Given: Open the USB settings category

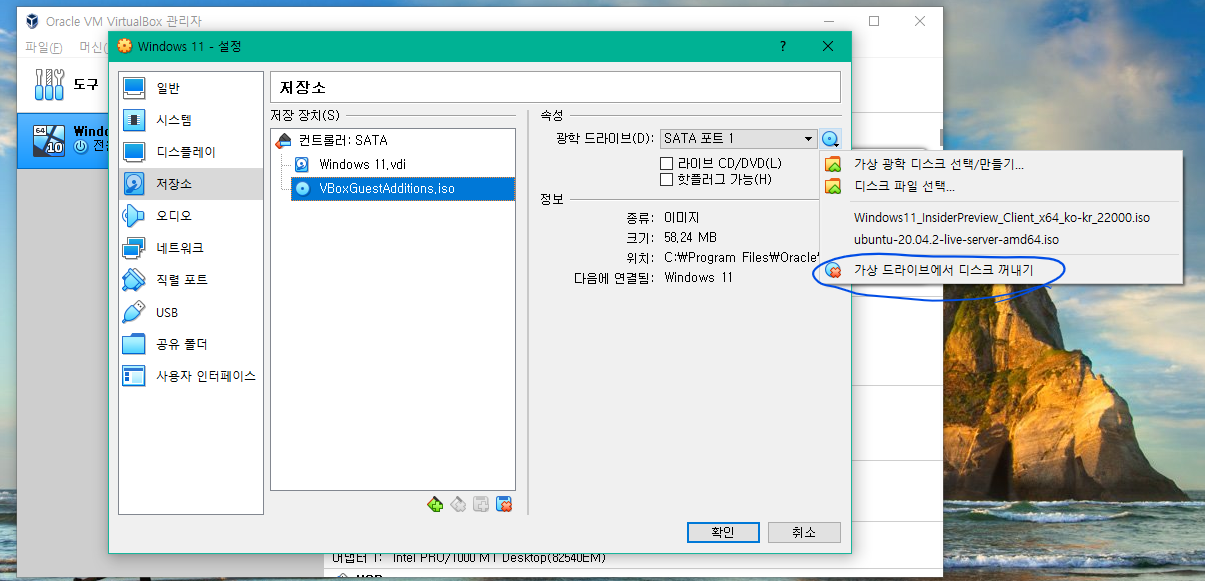Looking at the screenshot, I should (190, 312).
